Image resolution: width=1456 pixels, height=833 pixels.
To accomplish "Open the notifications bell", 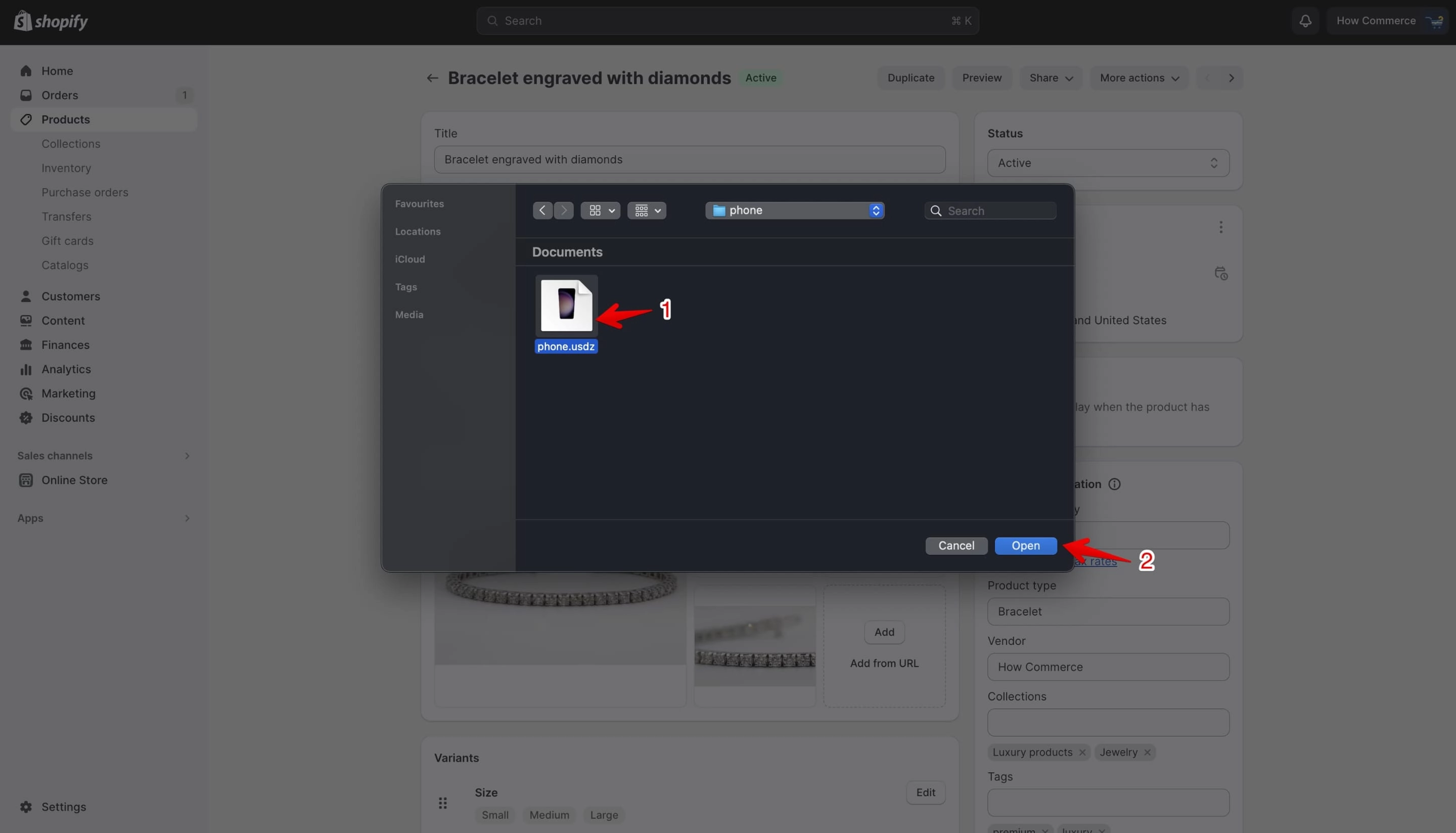I will pyautogui.click(x=1305, y=21).
